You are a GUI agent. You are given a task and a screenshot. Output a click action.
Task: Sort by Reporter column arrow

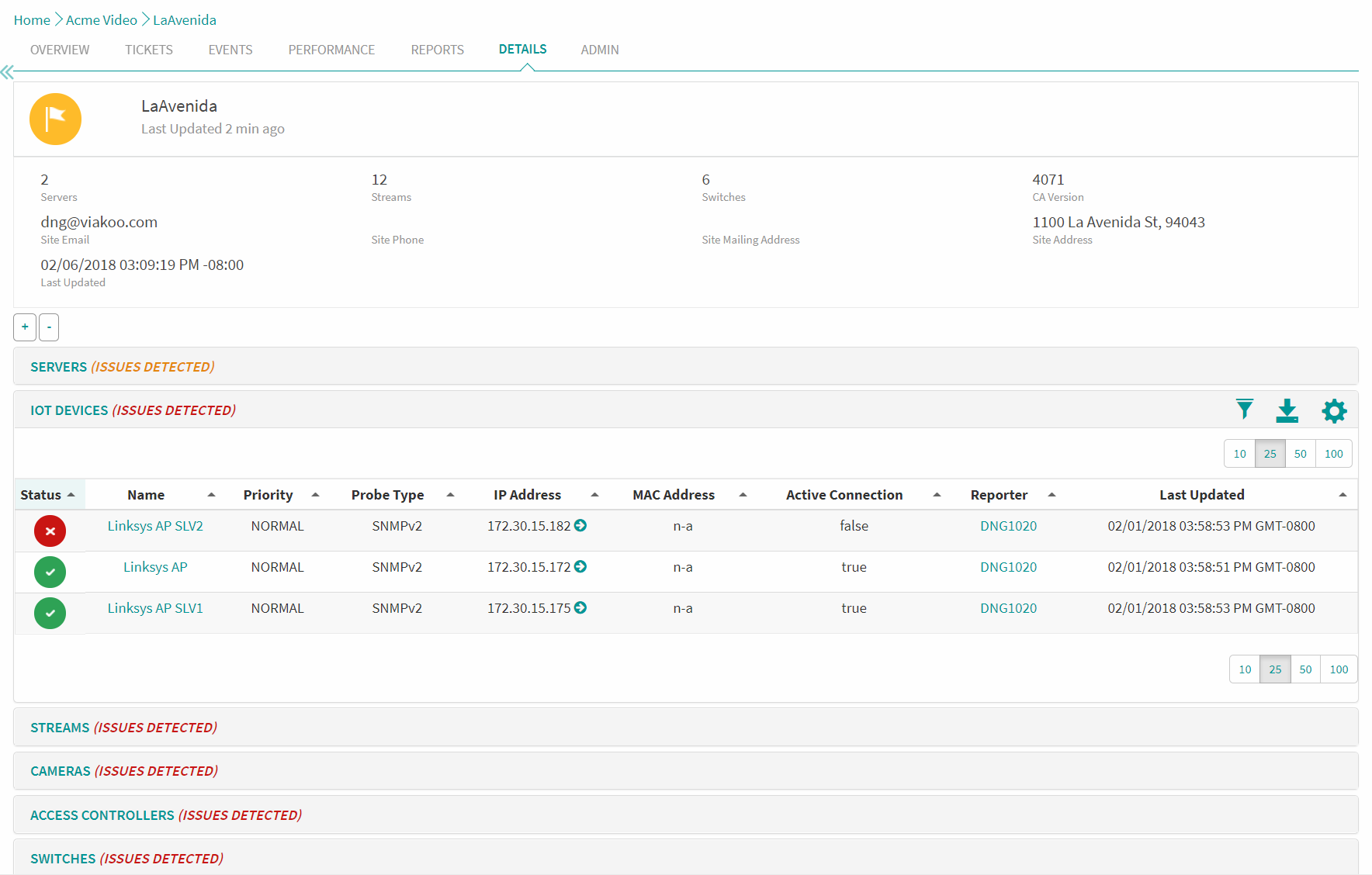tap(1052, 495)
